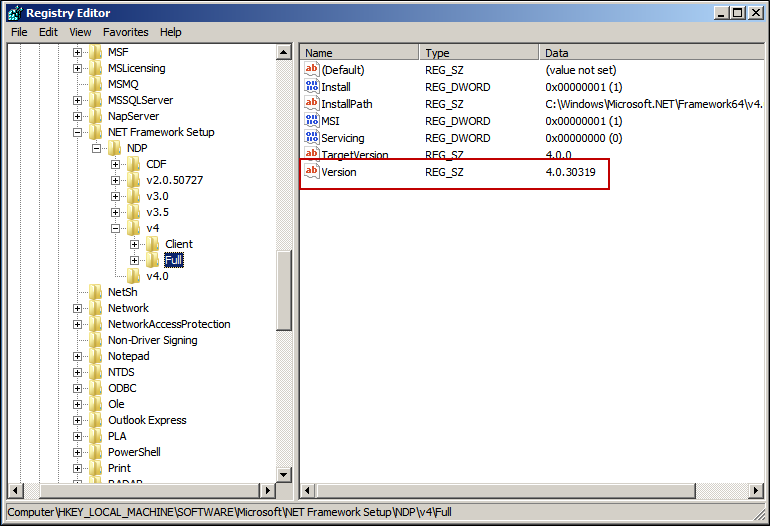
Task: Select the TargetVersion value entry
Action: pyautogui.click(x=355, y=154)
